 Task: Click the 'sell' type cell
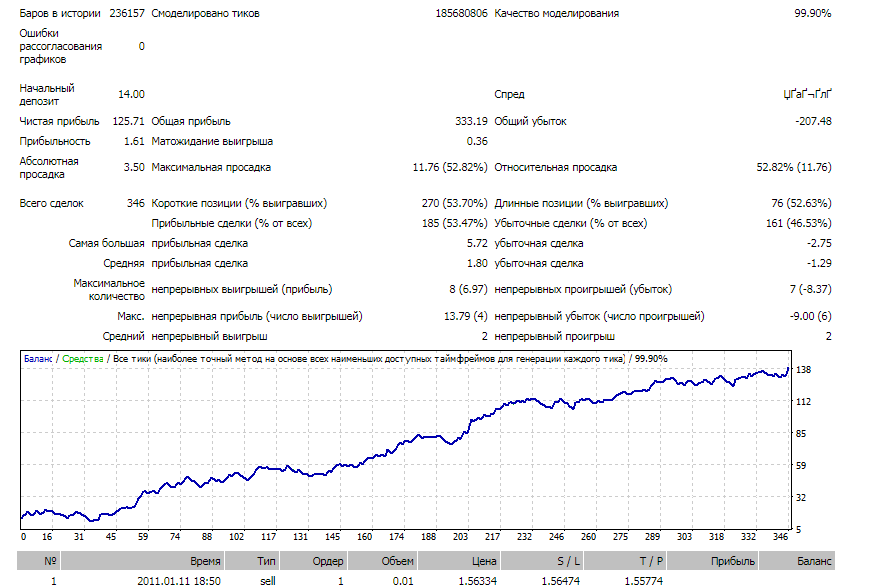click(268, 581)
